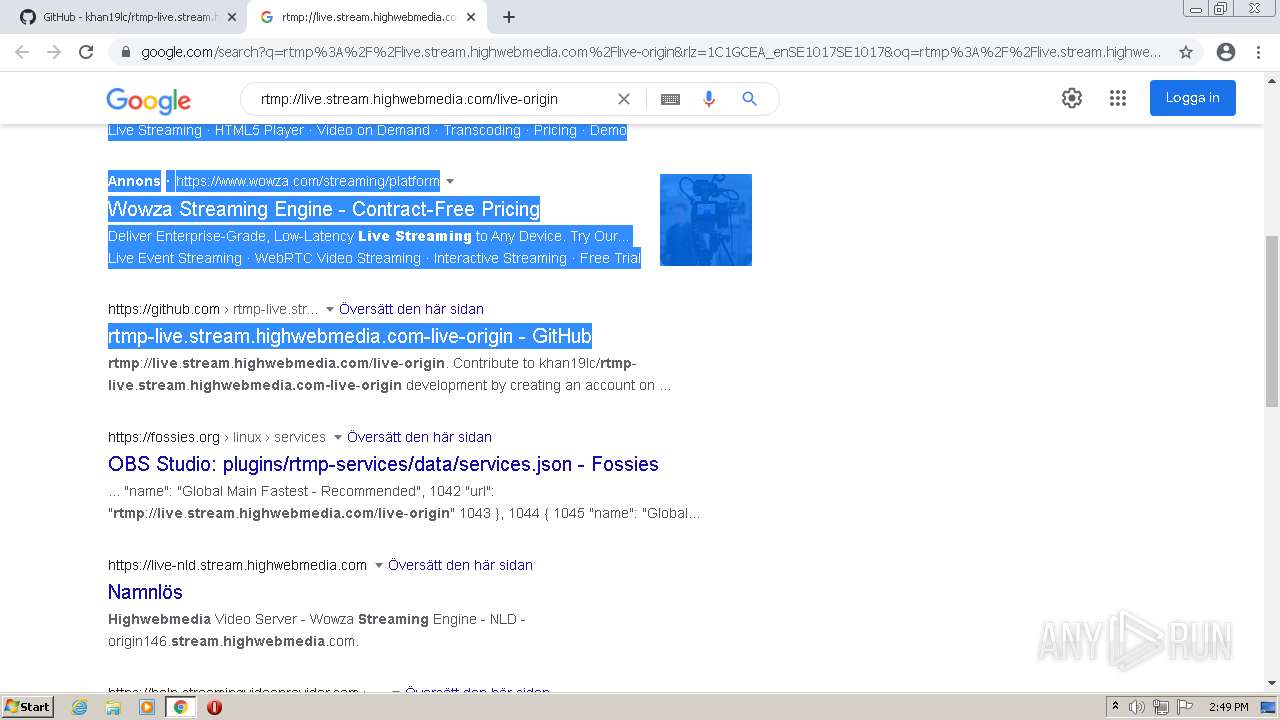The width and height of the screenshot is (1280, 720).
Task: Click the network tray icon
Action: point(1161,707)
